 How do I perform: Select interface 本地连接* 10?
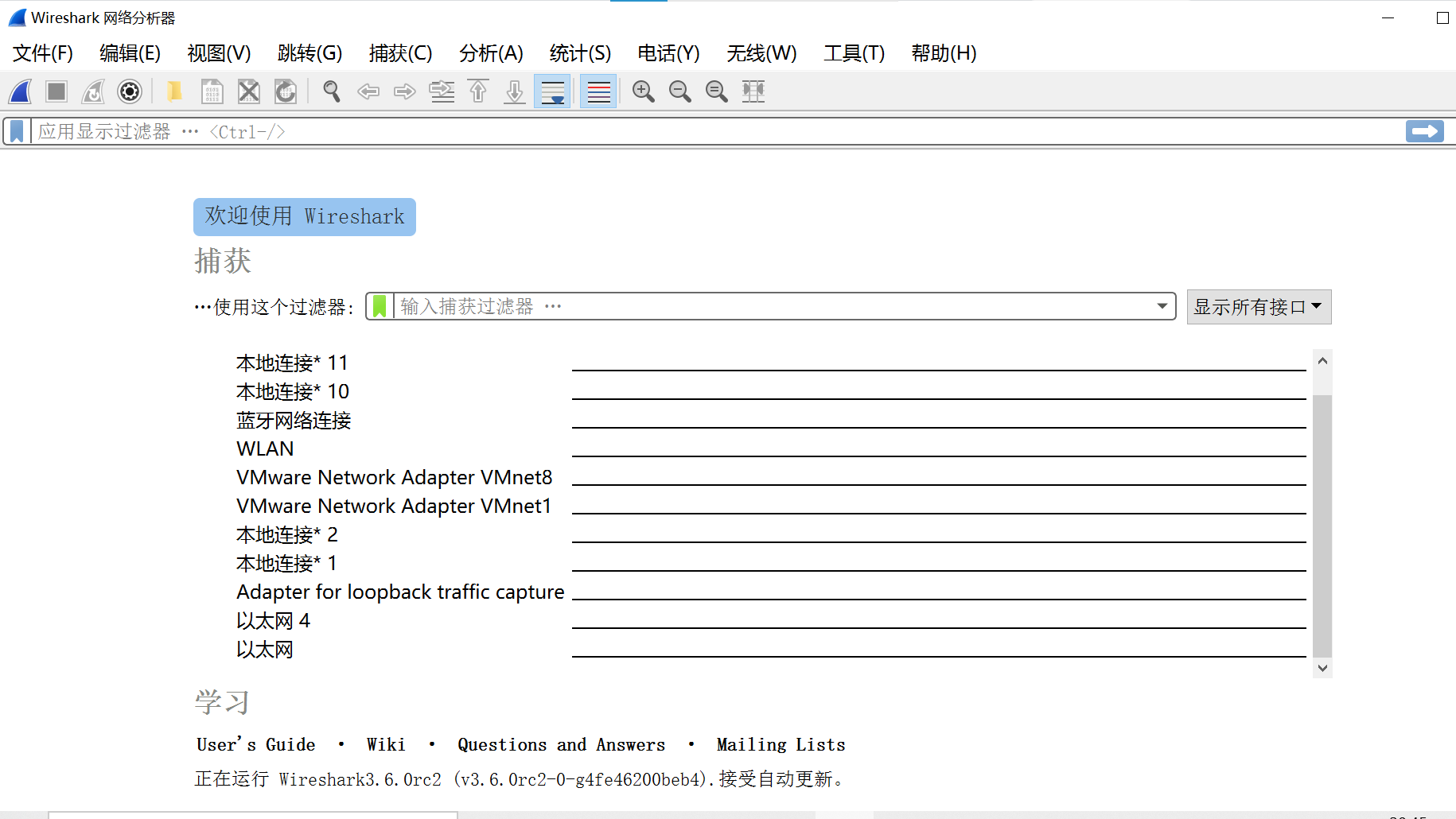coord(771,392)
